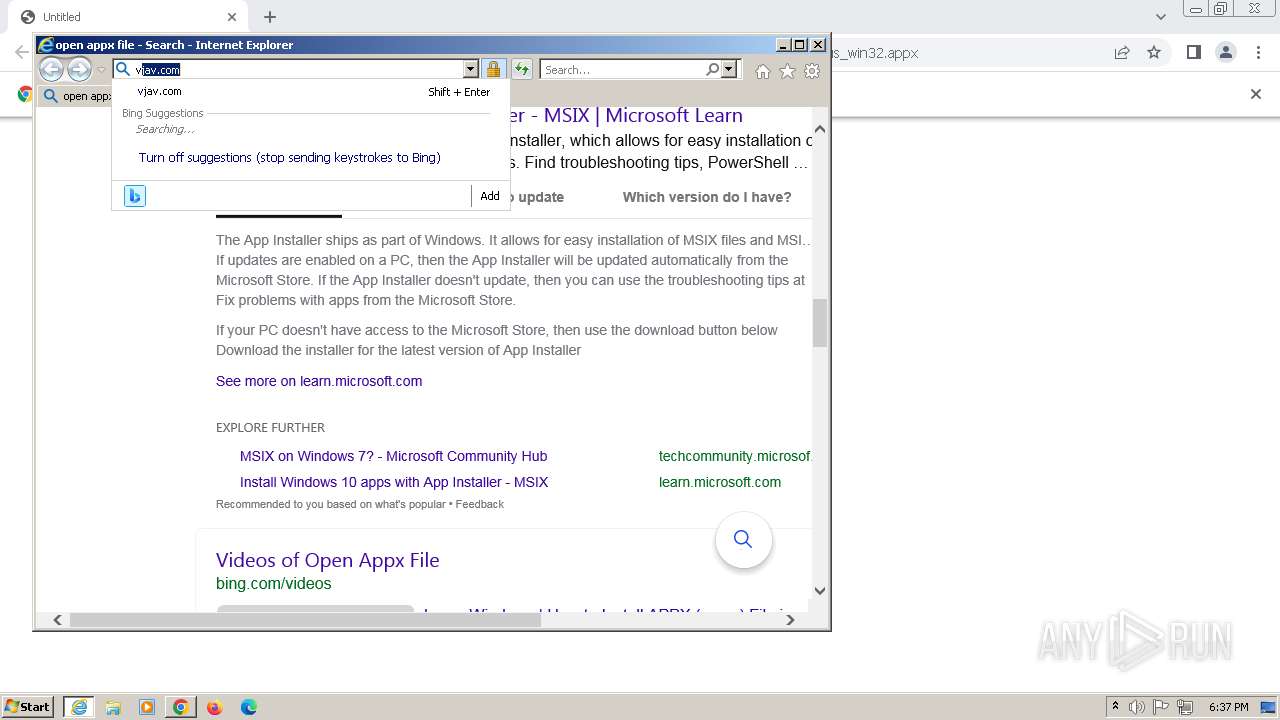Click IE vertical scrollbar thumb

pyautogui.click(x=820, y=322)
